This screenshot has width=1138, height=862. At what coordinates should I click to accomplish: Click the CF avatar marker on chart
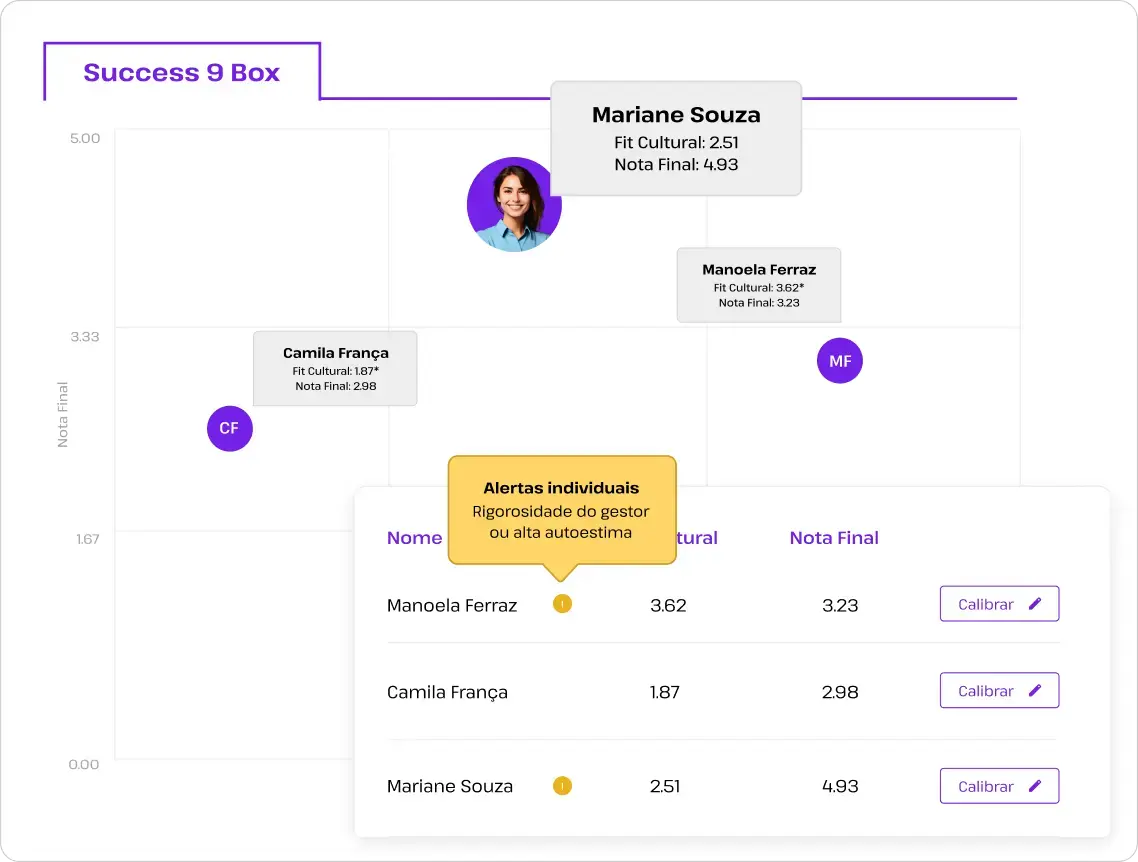(x=229, y=428)
